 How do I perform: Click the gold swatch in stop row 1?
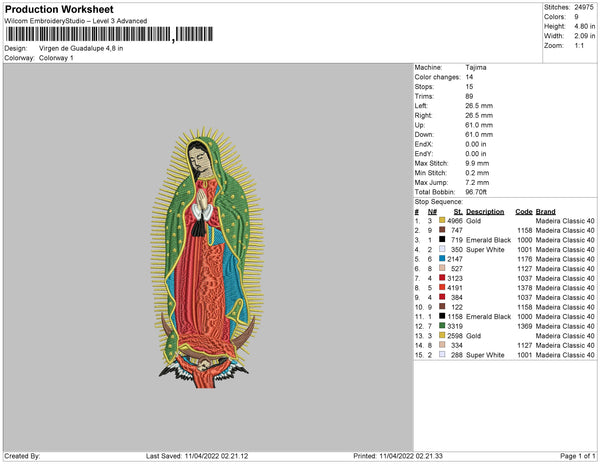pyautogui.click(x=442, y=220)
